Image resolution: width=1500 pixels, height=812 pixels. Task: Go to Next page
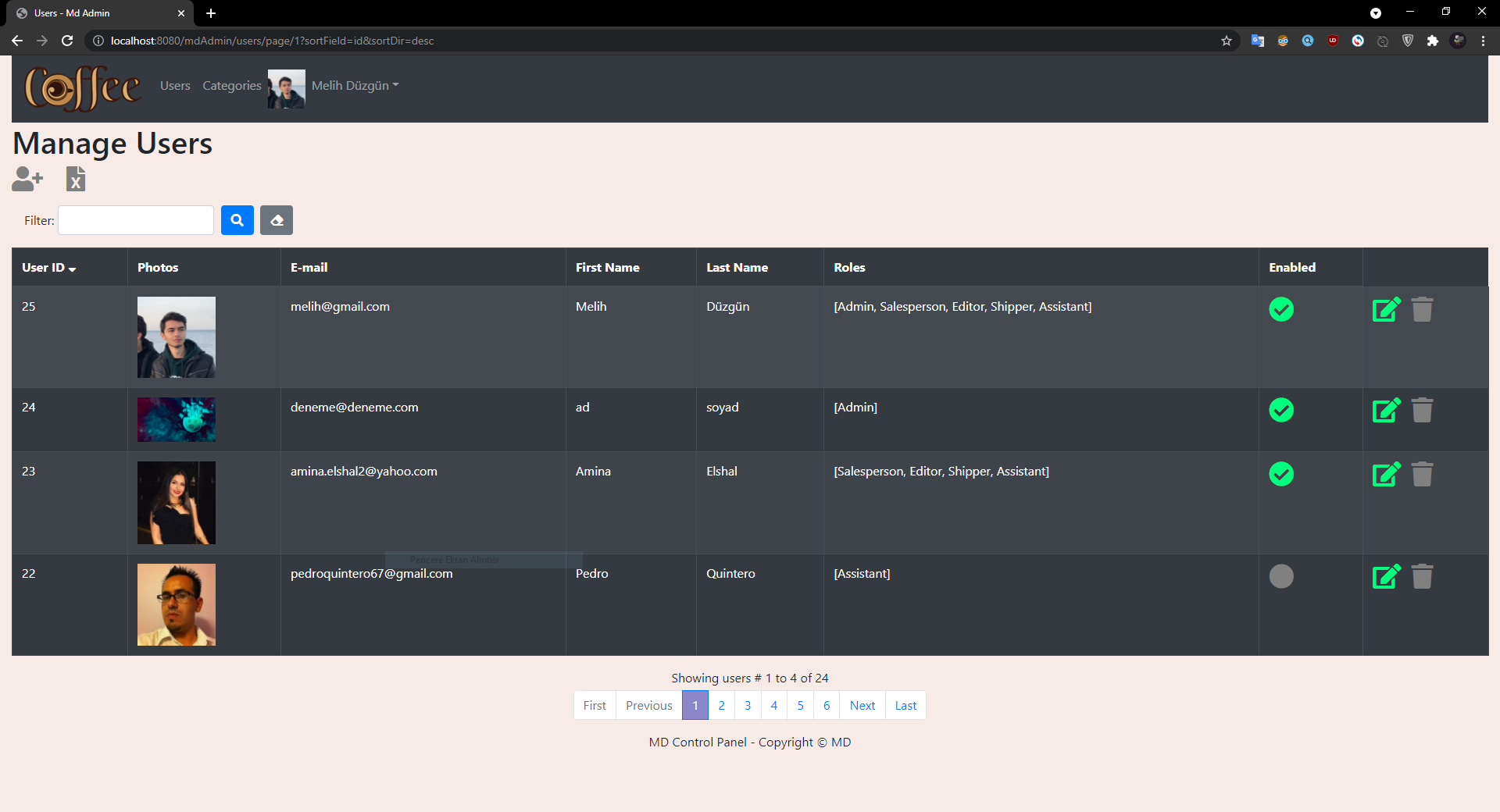point(862,705)
